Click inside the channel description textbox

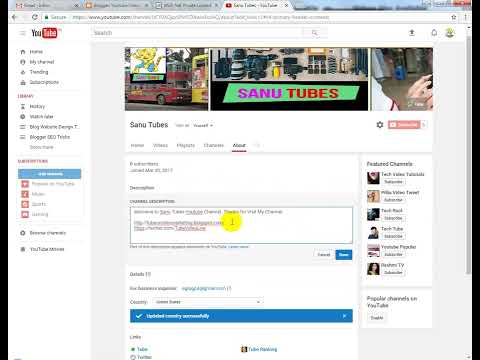(241, 225)
